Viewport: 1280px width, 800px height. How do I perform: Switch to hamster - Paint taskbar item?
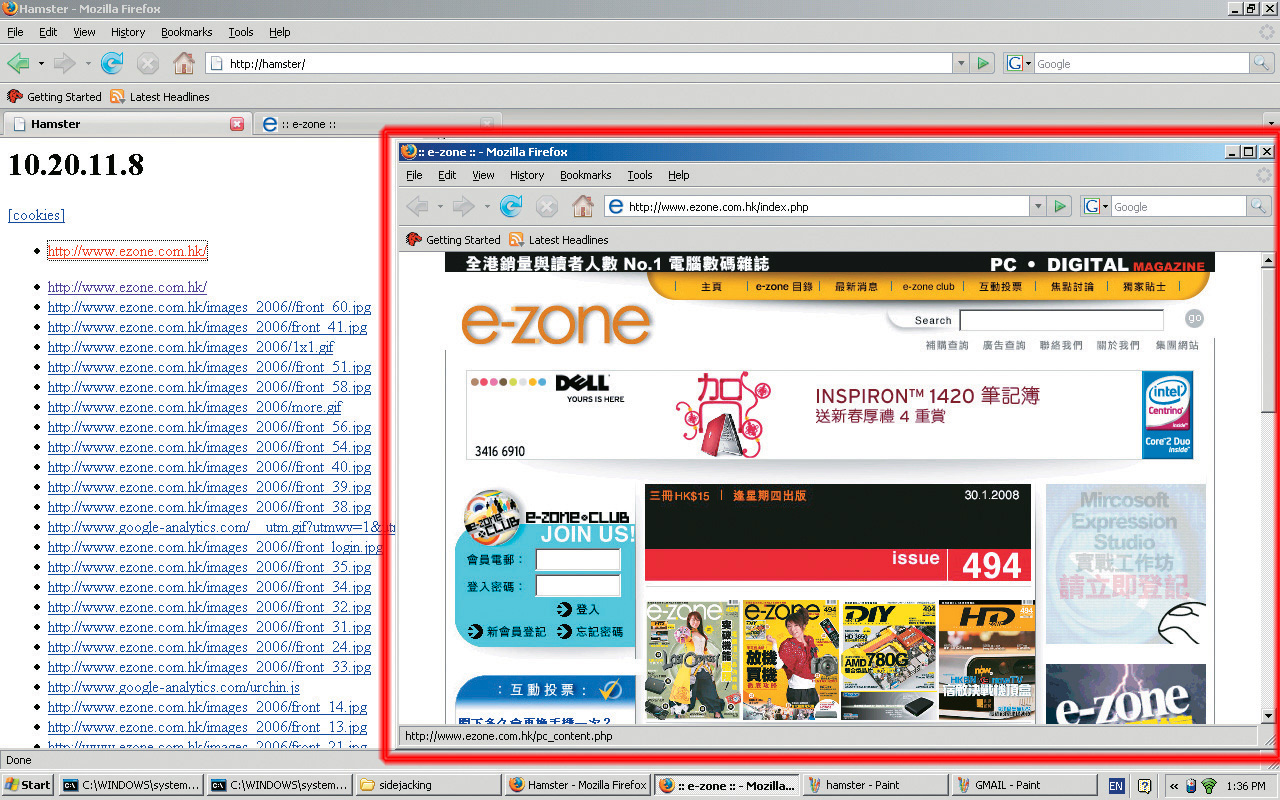coord(876,785)
